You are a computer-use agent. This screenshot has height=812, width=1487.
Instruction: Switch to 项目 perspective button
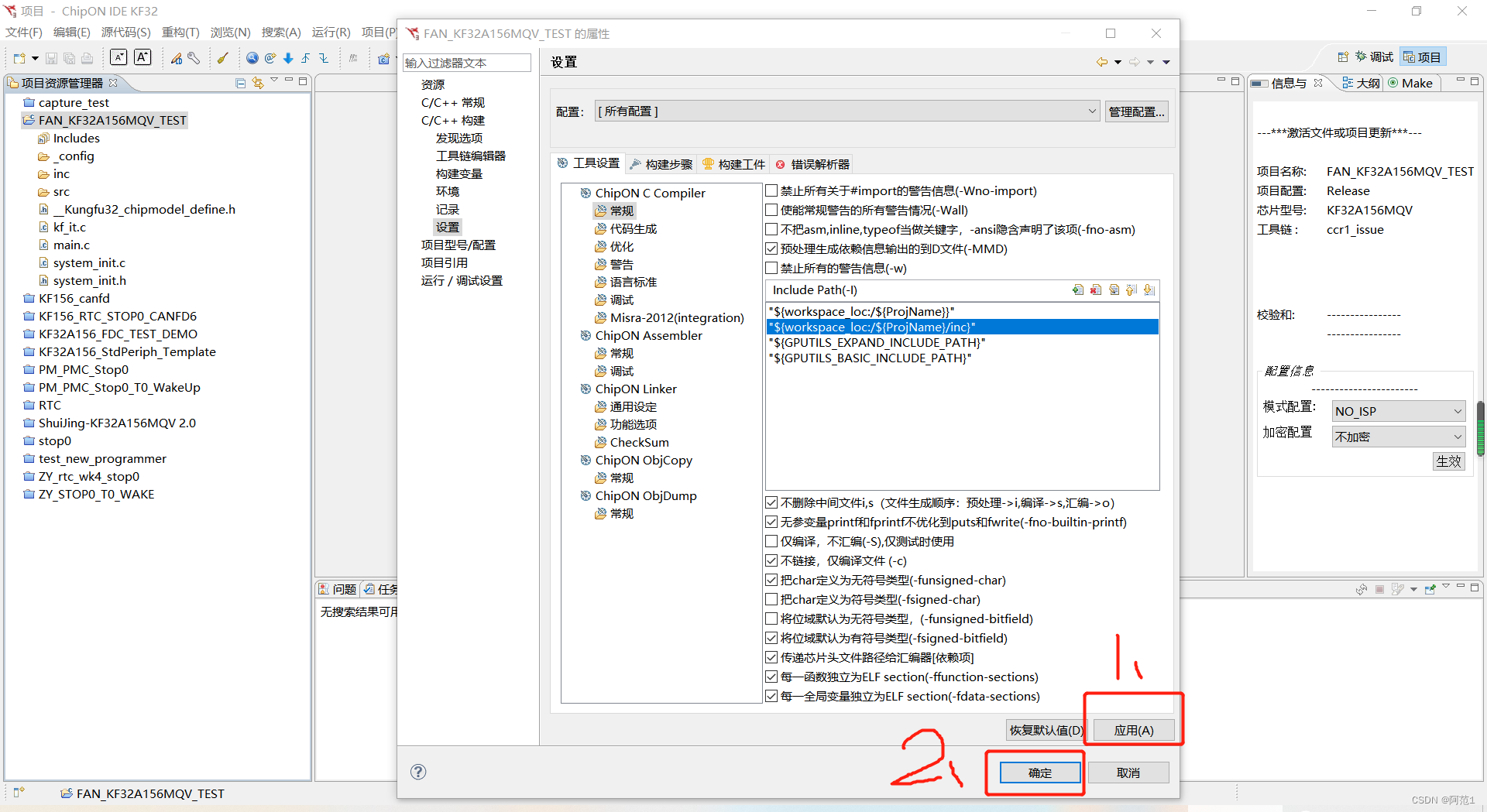tap(1422, 57)
